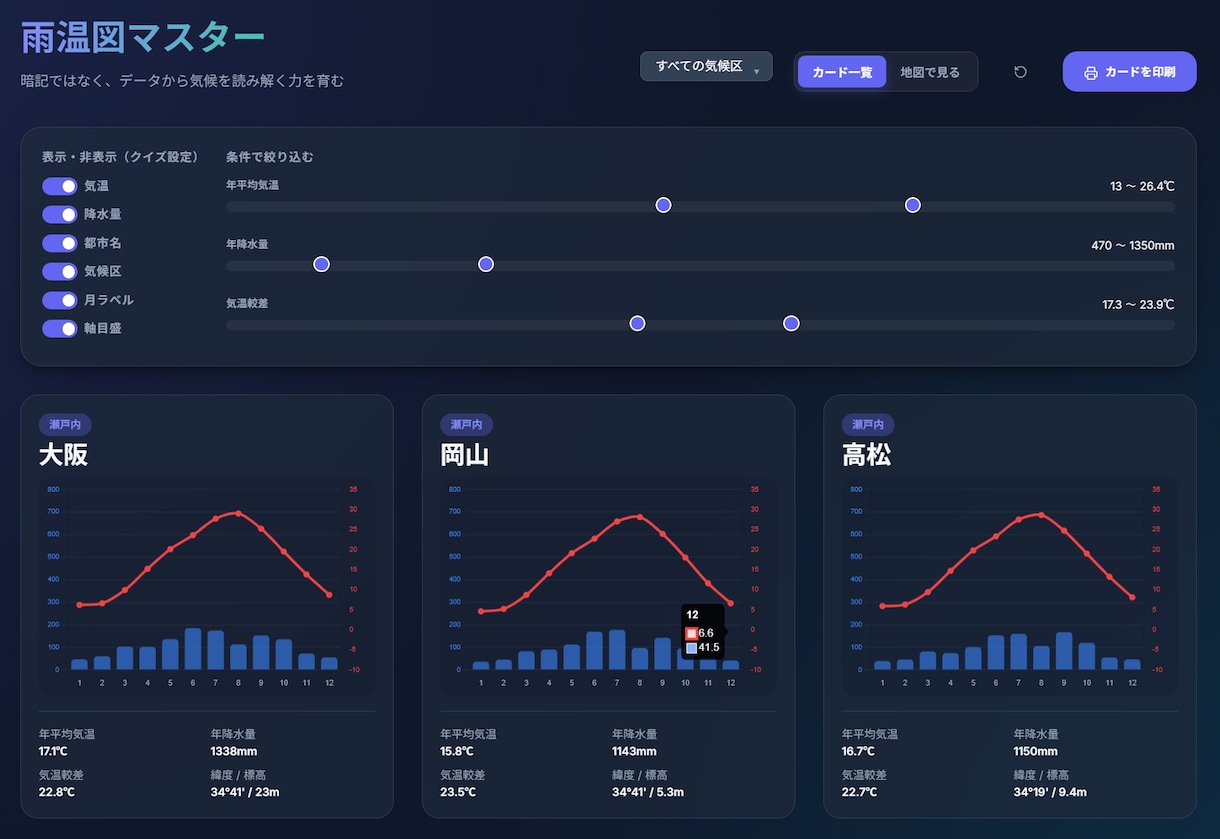Click the 470 ~ 1350mm range readout
Screen dimensions: 1220x839
1133,245
